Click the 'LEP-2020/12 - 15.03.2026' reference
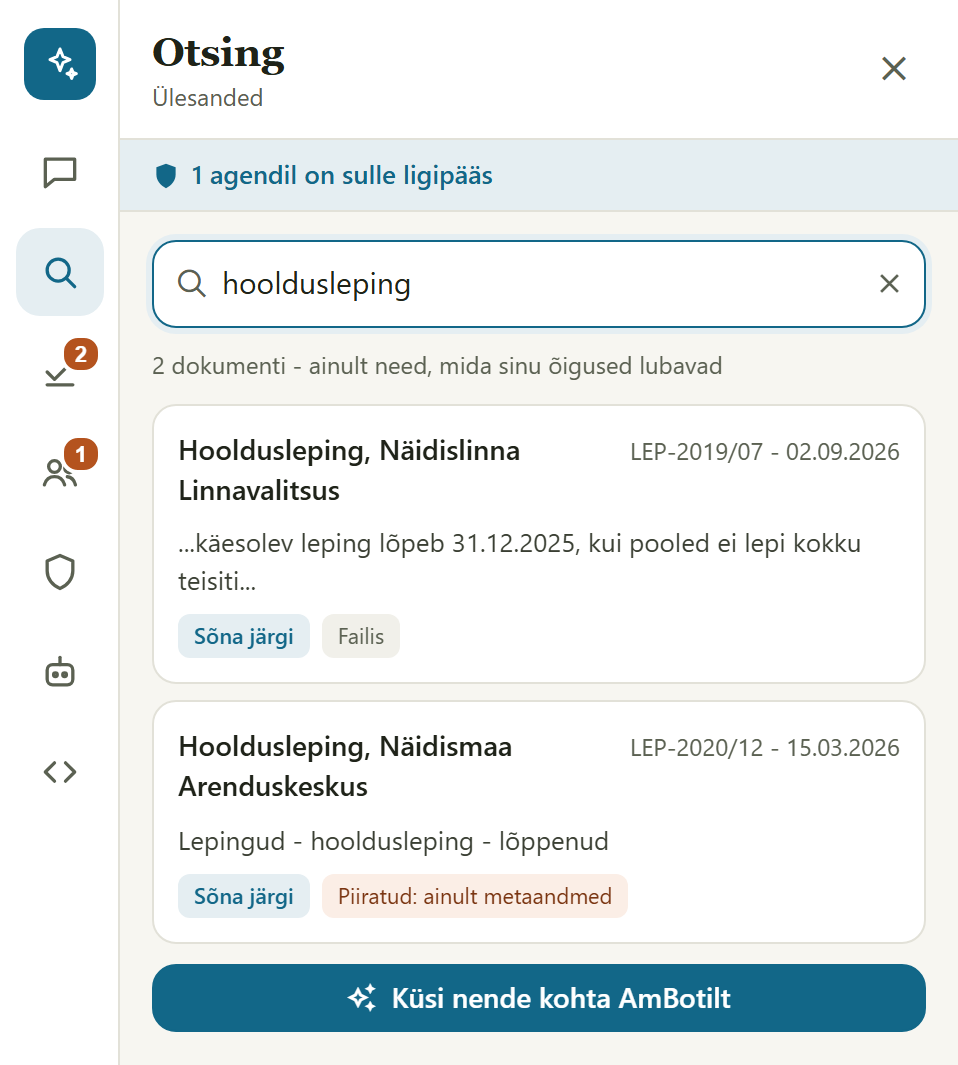 pyautogui.click(x=765, y=748)
